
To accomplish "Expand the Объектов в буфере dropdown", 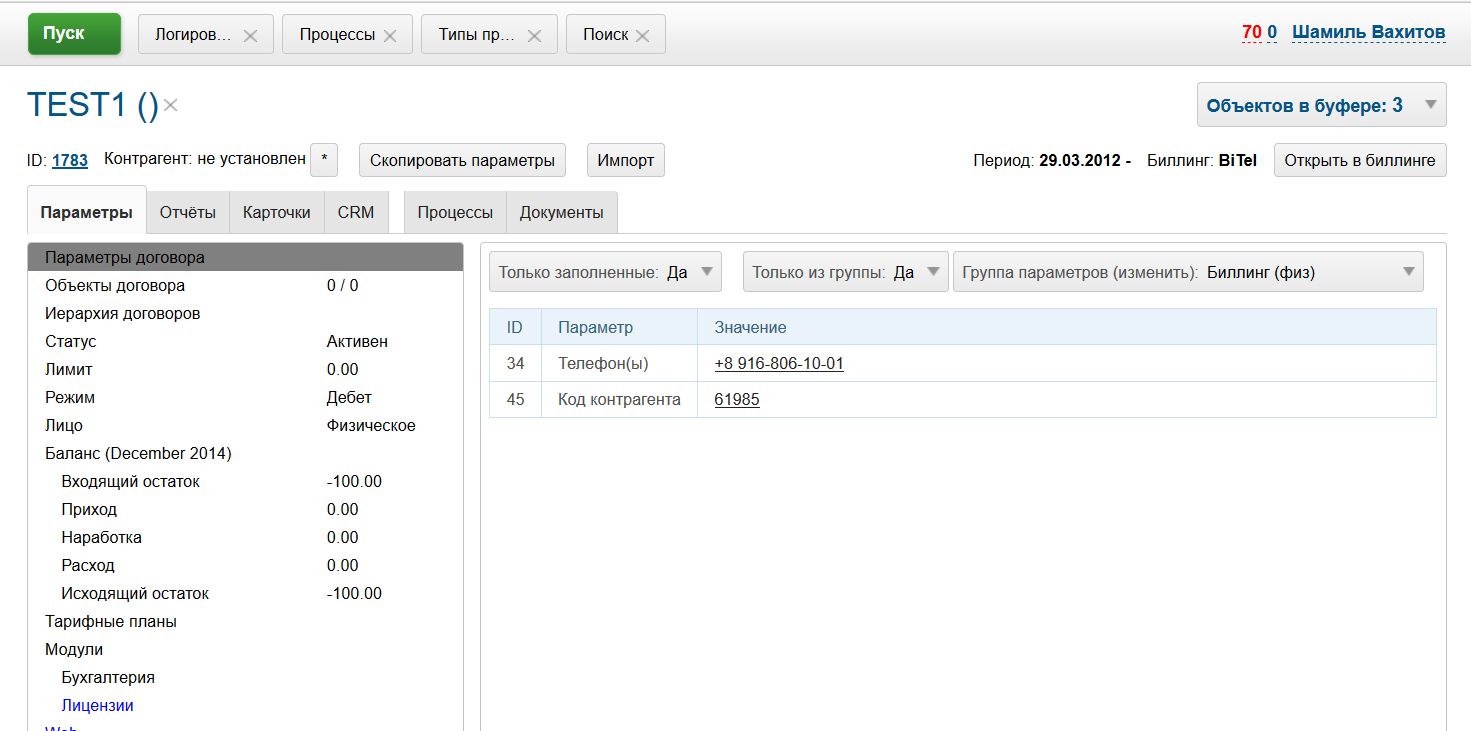I will coord(1430,105).
